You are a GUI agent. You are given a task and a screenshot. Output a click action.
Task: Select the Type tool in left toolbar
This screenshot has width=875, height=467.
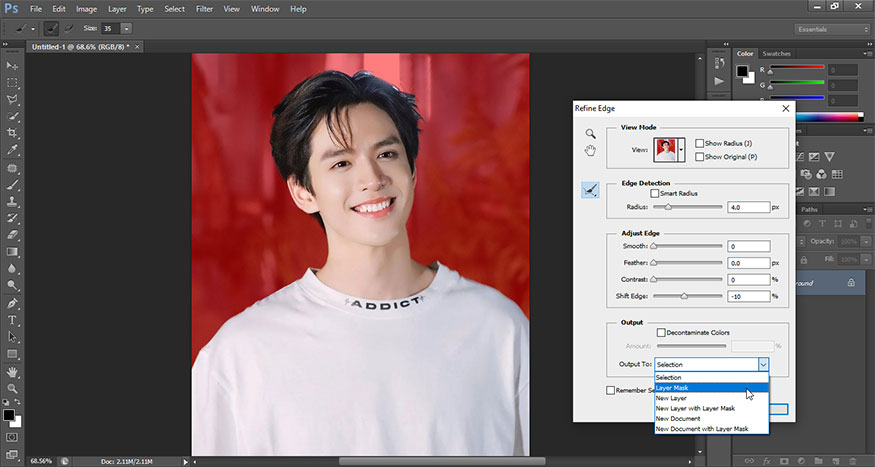(x=12, y=320)
